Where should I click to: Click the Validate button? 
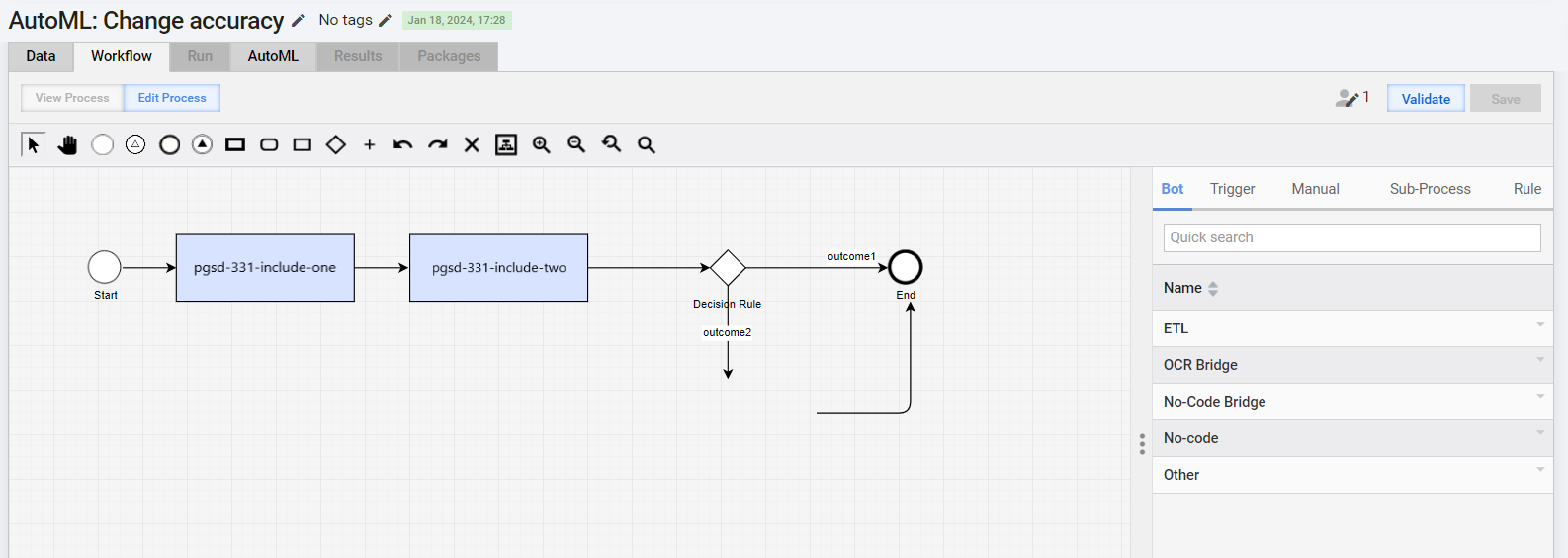pos(1426,98)
